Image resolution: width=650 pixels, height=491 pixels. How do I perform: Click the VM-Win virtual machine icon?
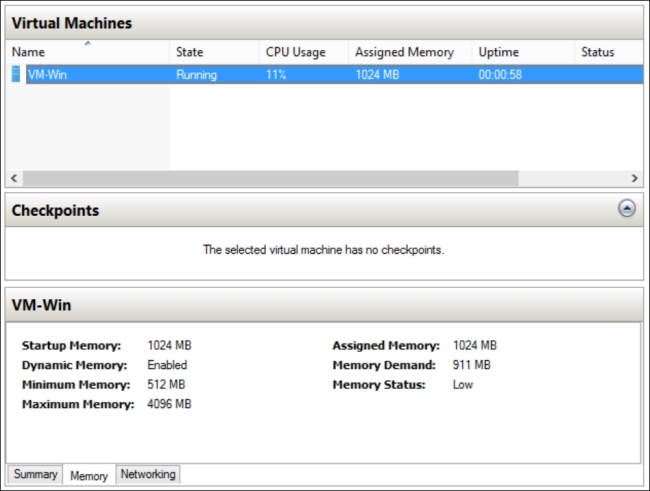(x=16, y=75)
